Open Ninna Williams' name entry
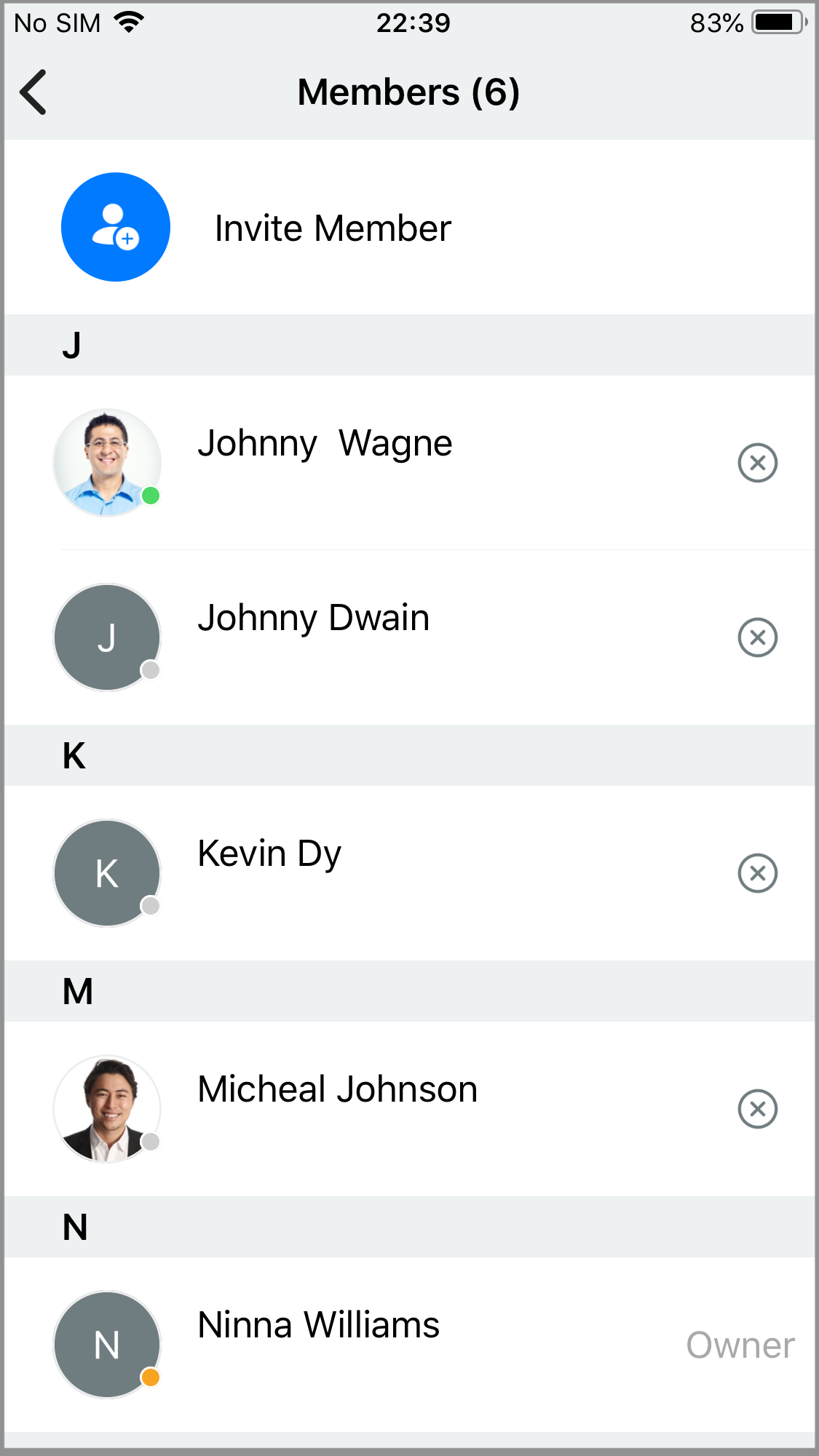Image resolution: width=819 pixels, height=1456 pixels. coord(318,1325)
